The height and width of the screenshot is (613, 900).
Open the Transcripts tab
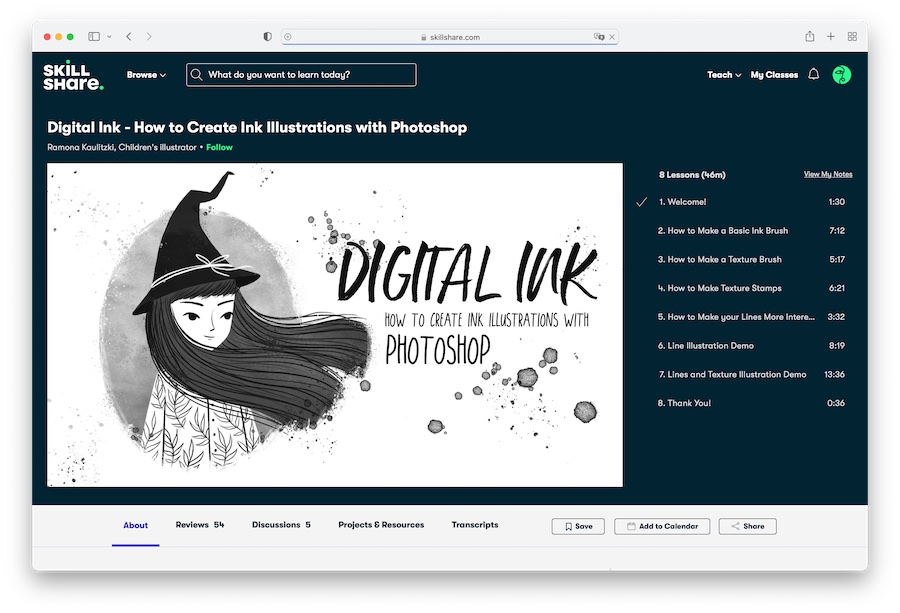(475, 525)
